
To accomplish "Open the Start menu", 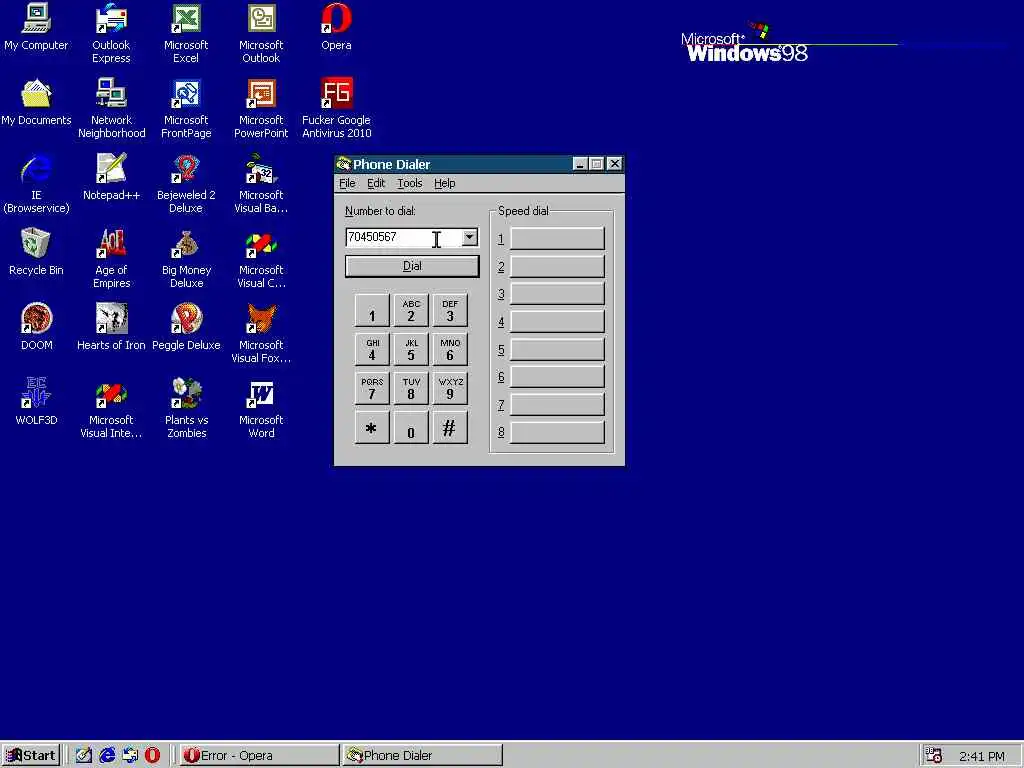I will 31,755.
